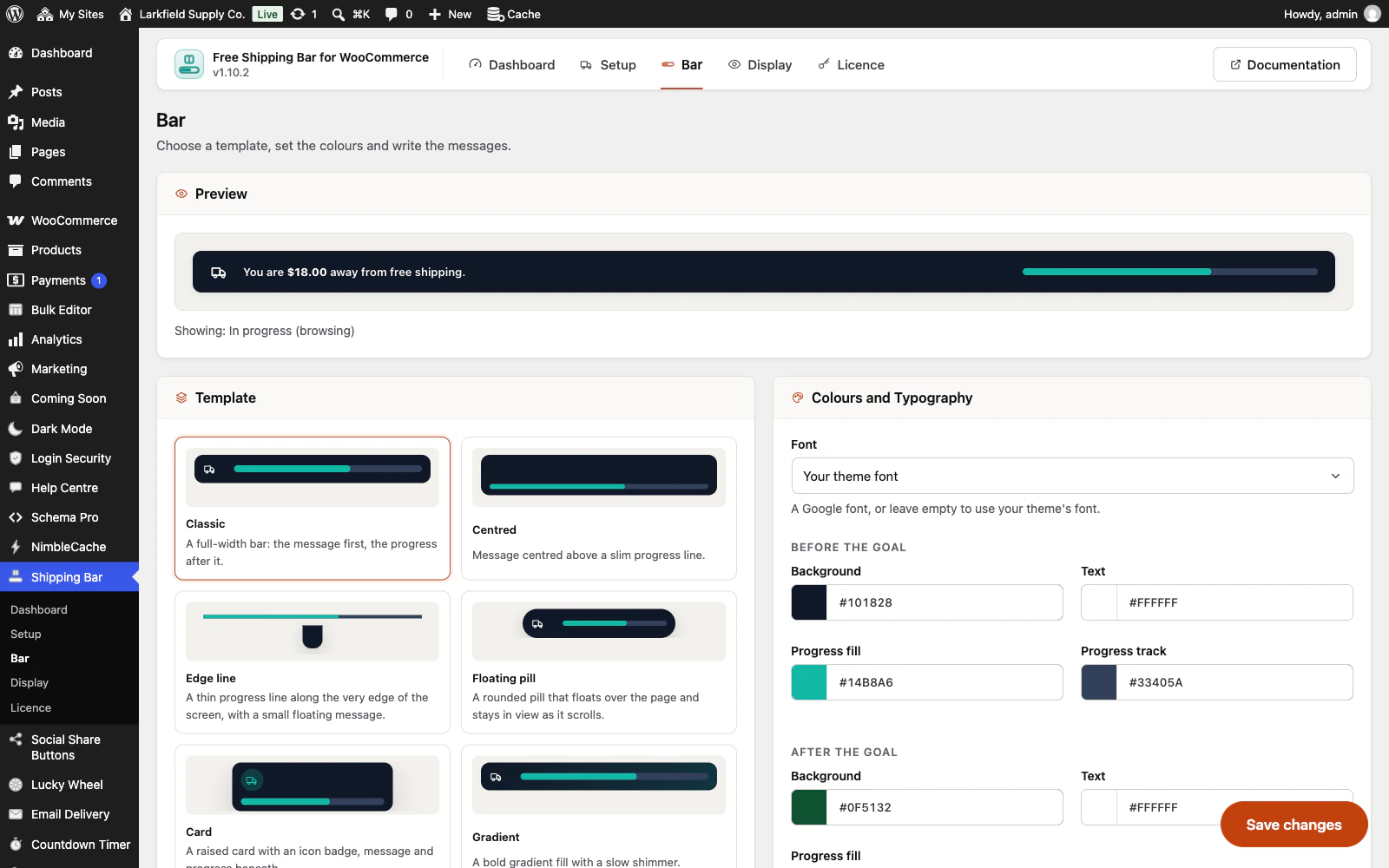Switch to the Dashboard plugin tab

click(511, 65)
